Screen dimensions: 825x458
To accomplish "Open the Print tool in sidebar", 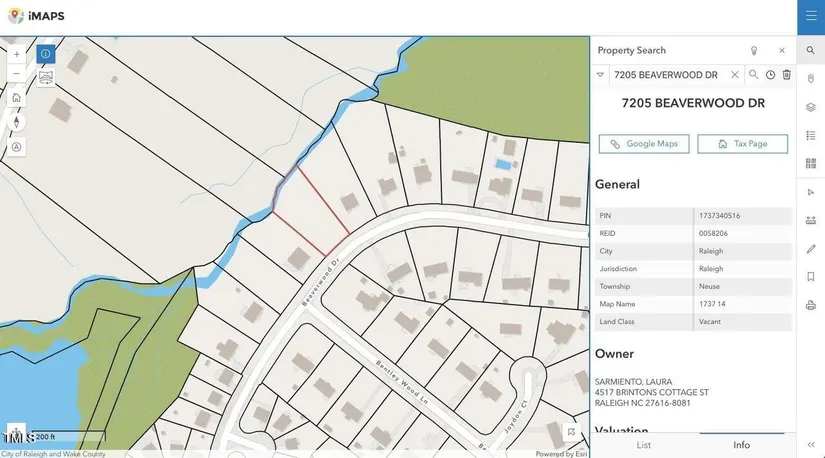I will point(811,305).
